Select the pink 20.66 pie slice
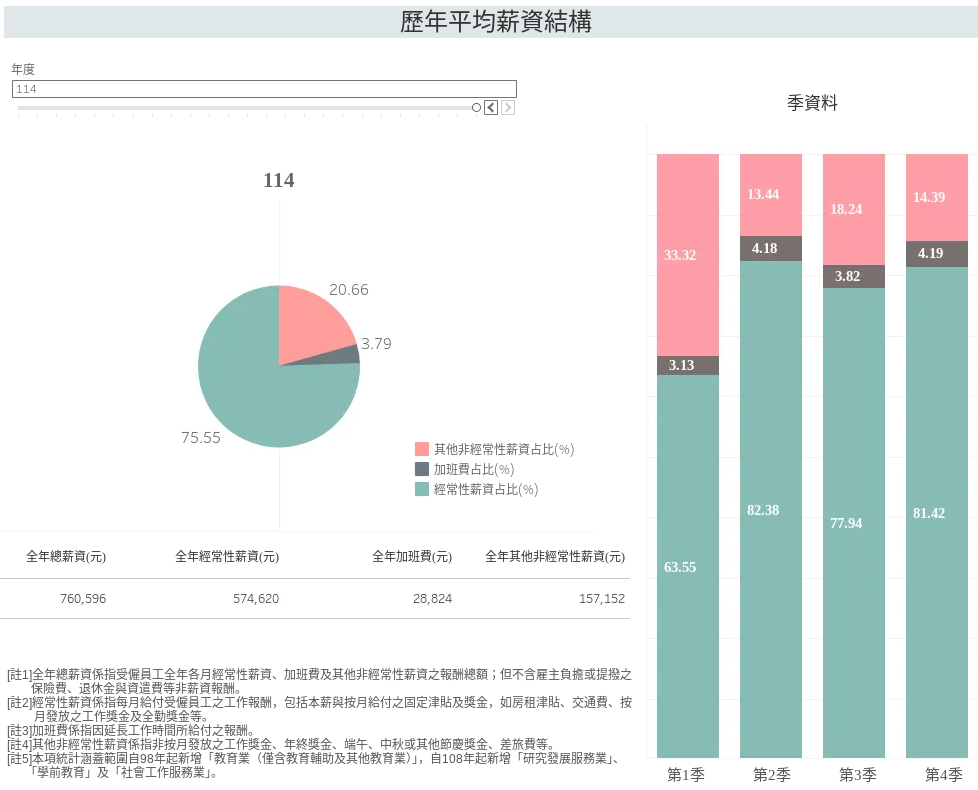This screenshot has width=978, height=790. click(308, 321)
